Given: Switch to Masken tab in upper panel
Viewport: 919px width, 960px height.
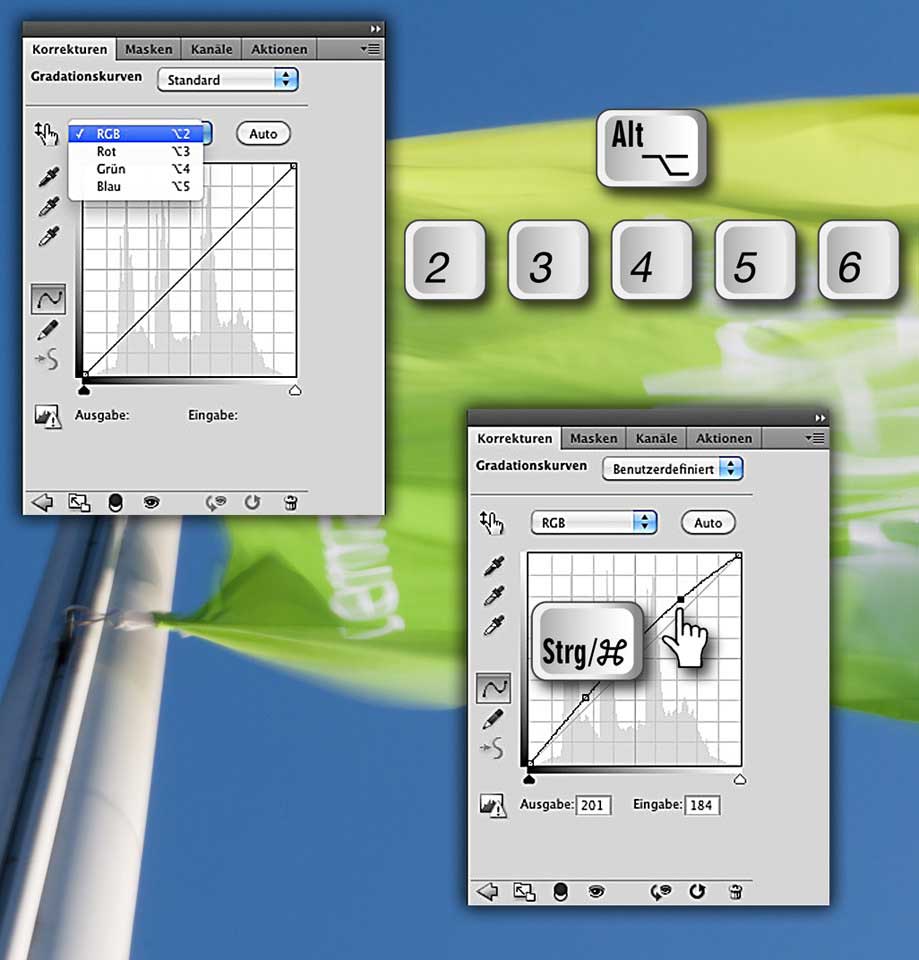Looking at the screenshot, I should (x=149, y=49).
